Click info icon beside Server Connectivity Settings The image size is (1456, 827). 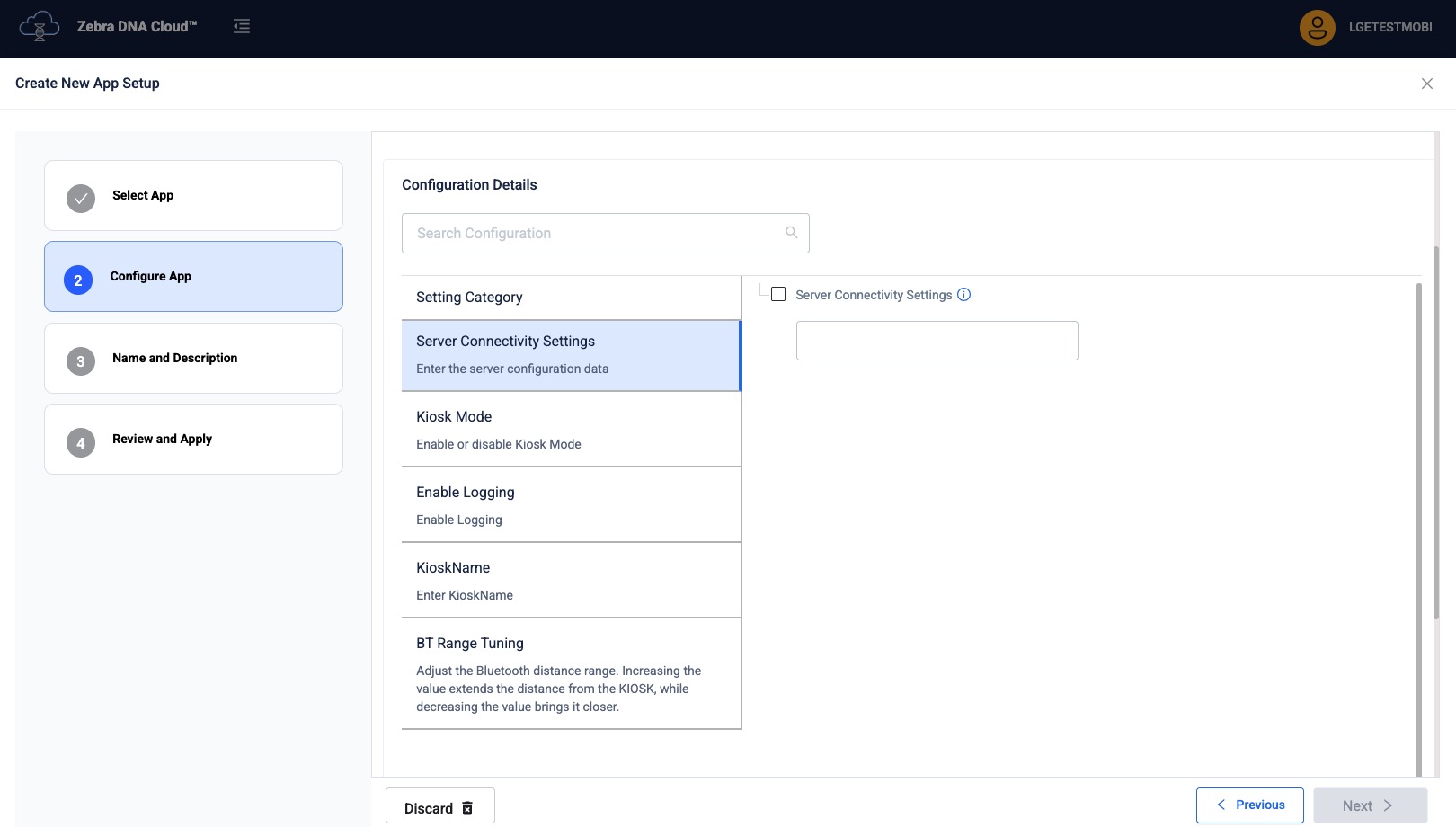coord(963,295)
